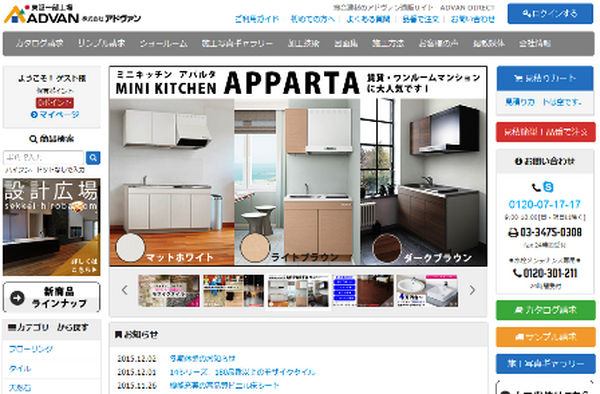Select the マットホワイト color swatch

pyautogui.click(x=130, y=248)
